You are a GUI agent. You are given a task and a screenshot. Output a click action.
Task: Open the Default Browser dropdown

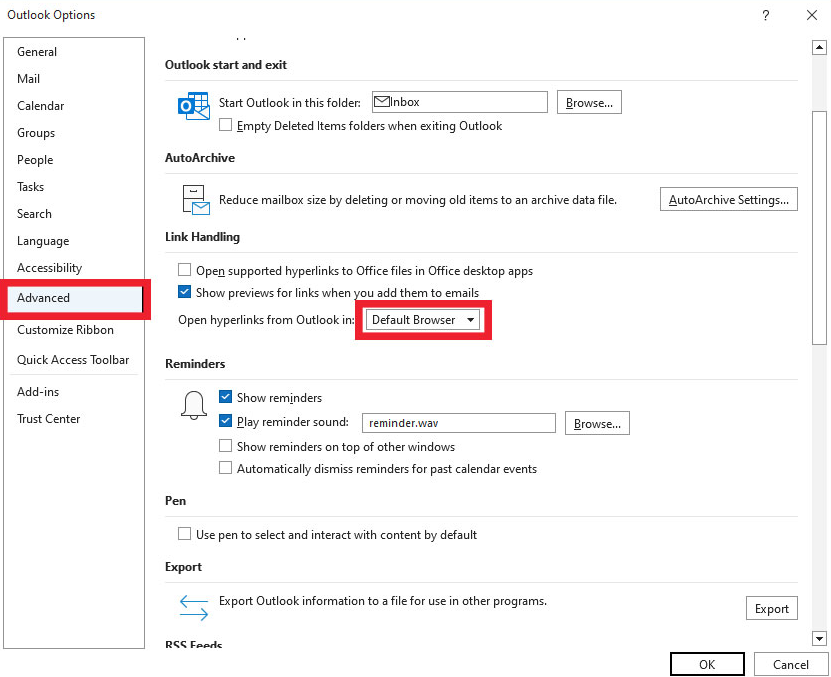click(x=422, y=320)
